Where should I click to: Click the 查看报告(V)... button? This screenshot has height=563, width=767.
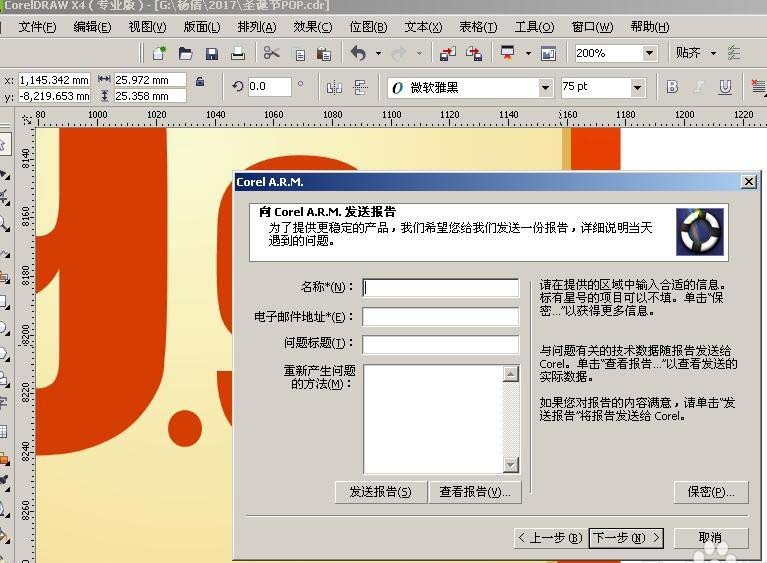click(475, 492)
